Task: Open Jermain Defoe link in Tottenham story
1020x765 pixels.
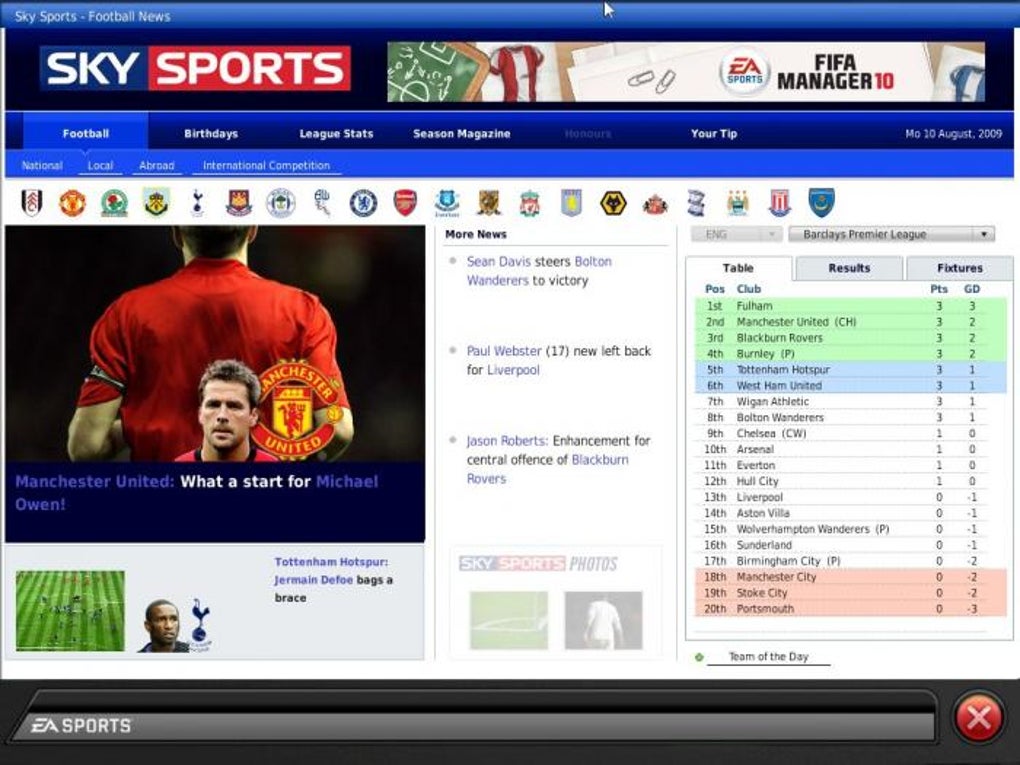Action: [x=314, y=580]
